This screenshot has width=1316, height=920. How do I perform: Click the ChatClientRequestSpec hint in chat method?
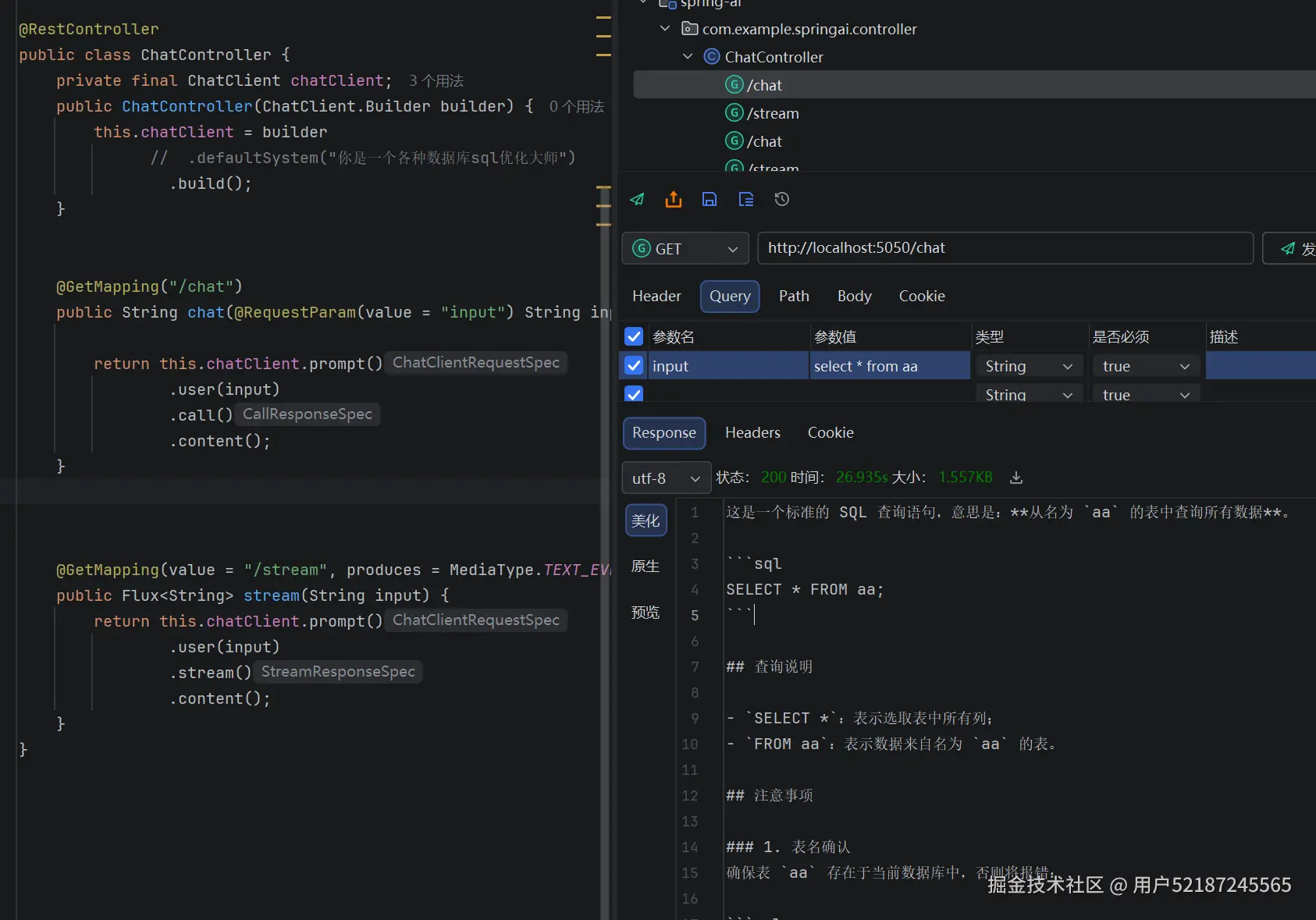476,363
